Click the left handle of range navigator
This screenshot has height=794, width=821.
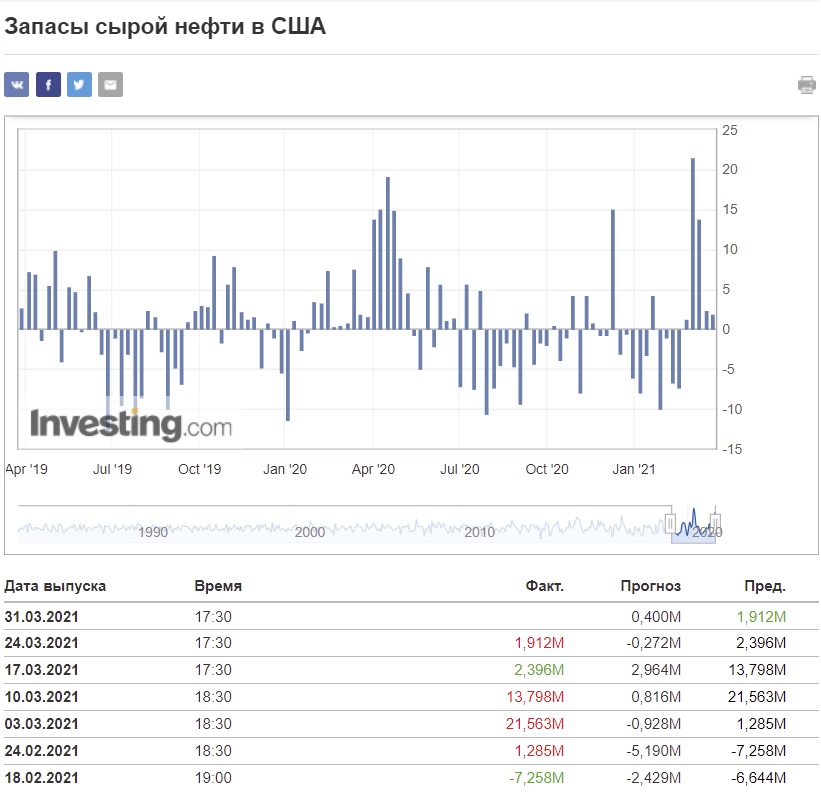(671, 523)
